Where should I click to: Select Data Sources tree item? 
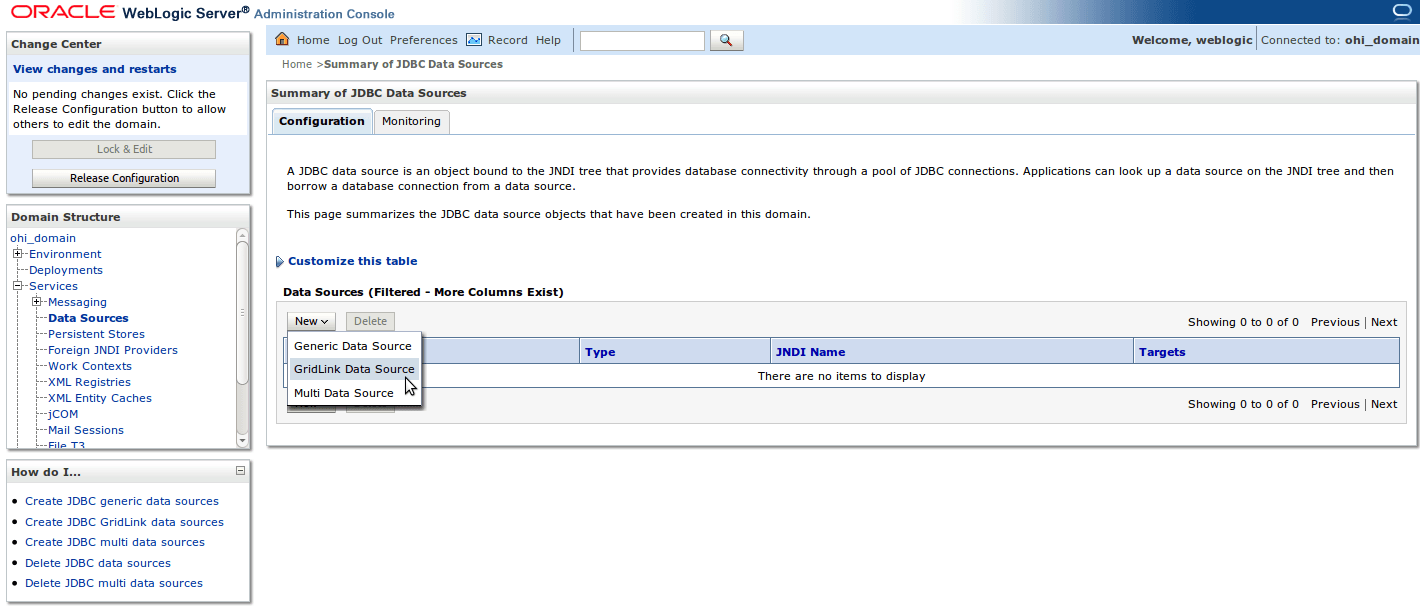click(88, 318)
